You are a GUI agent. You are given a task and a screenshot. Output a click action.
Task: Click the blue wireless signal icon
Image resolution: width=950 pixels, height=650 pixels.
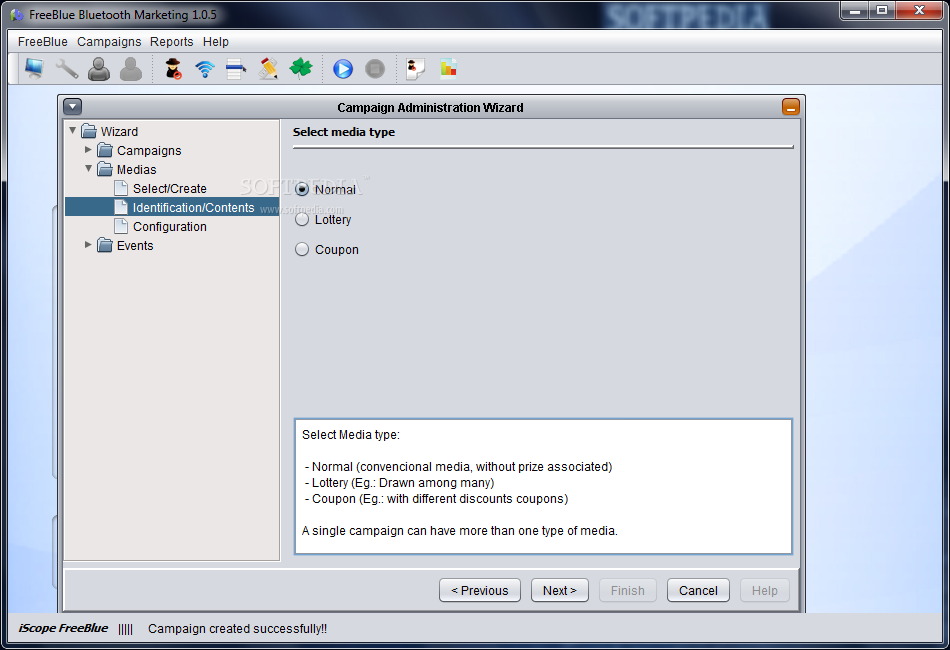pos(205,68)
